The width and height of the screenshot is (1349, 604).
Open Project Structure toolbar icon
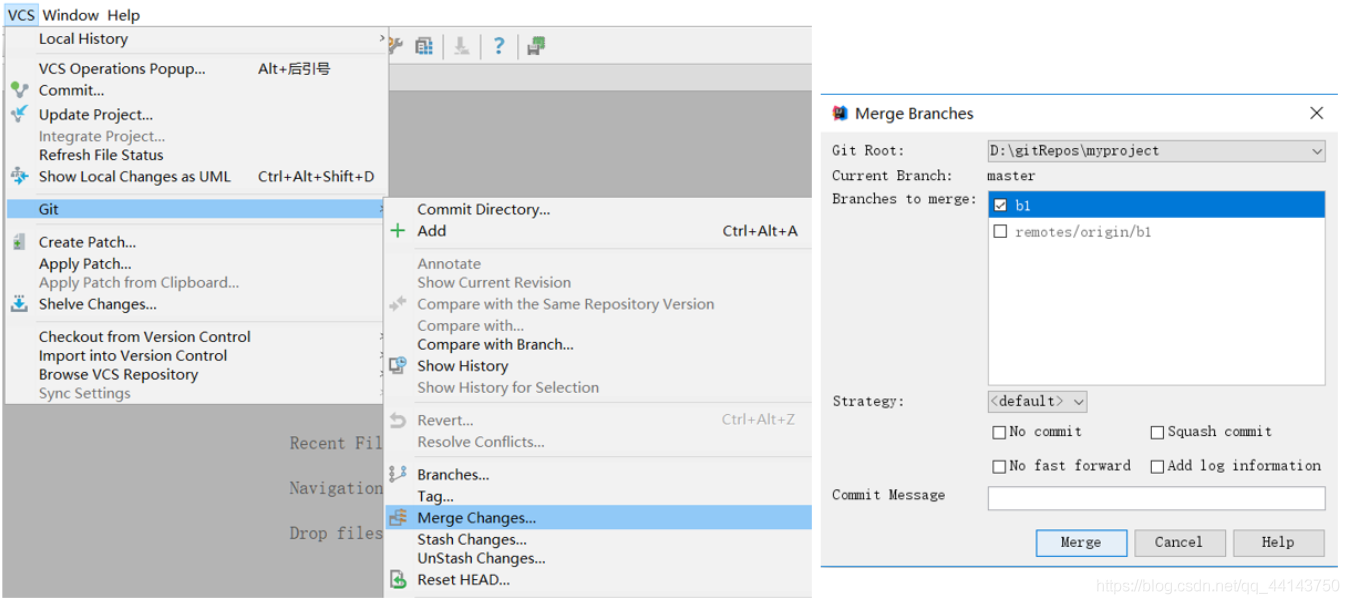tap(425, 45)
